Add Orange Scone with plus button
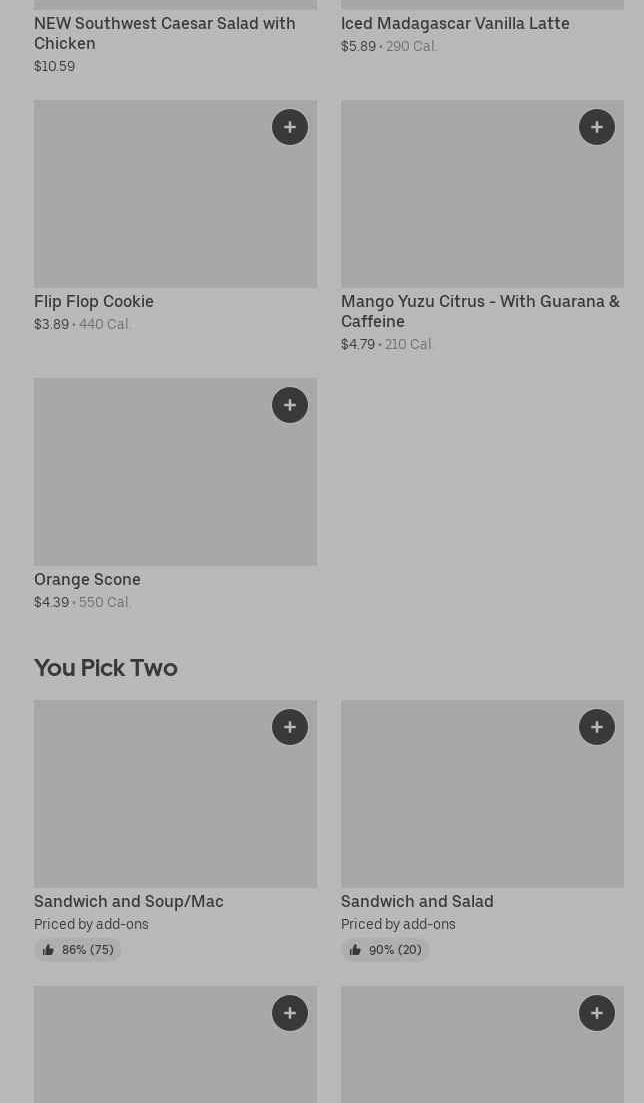Viewport: 644px width, 1103px height. pos(290,405)
